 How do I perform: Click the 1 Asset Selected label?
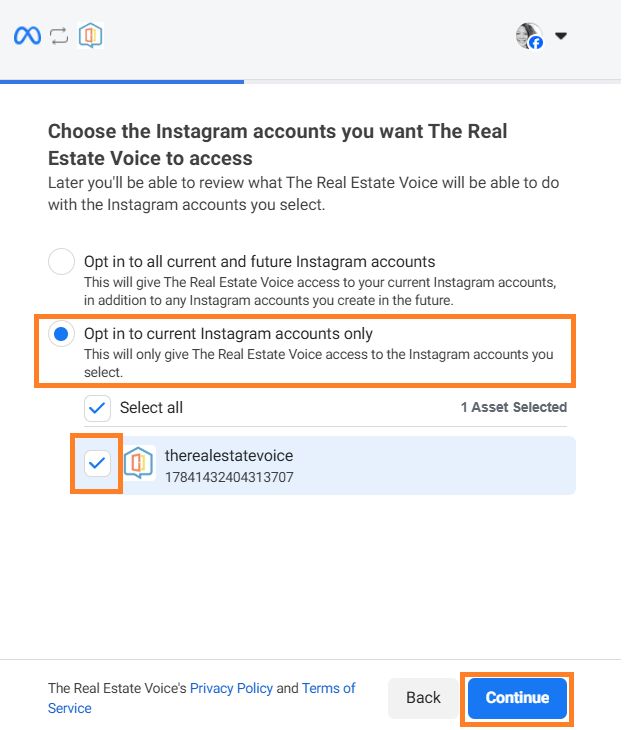(x=514, y=407)
